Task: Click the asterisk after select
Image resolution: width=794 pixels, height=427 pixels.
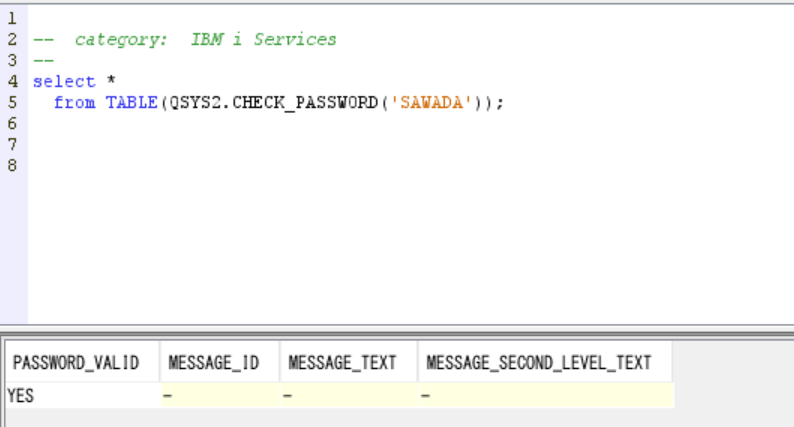Action: click(111, 80)
